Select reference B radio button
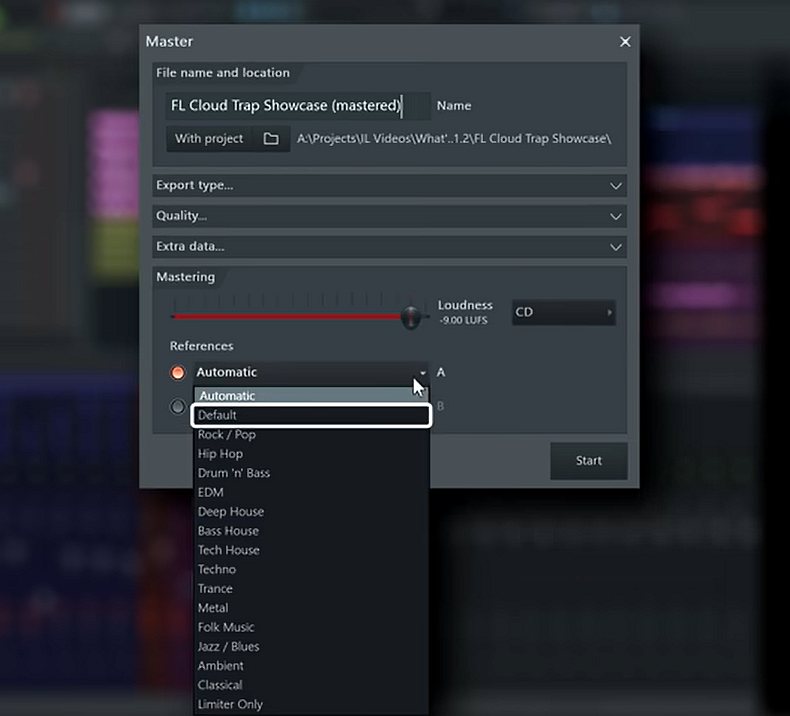This screenshot has width=790, height=716. [177, 406]
